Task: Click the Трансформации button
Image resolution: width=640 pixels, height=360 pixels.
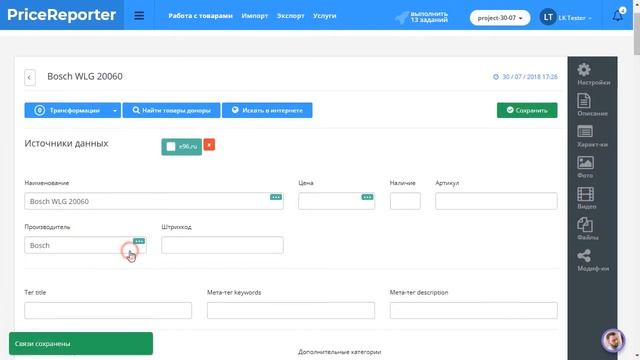Action: [x=67, y=110]
